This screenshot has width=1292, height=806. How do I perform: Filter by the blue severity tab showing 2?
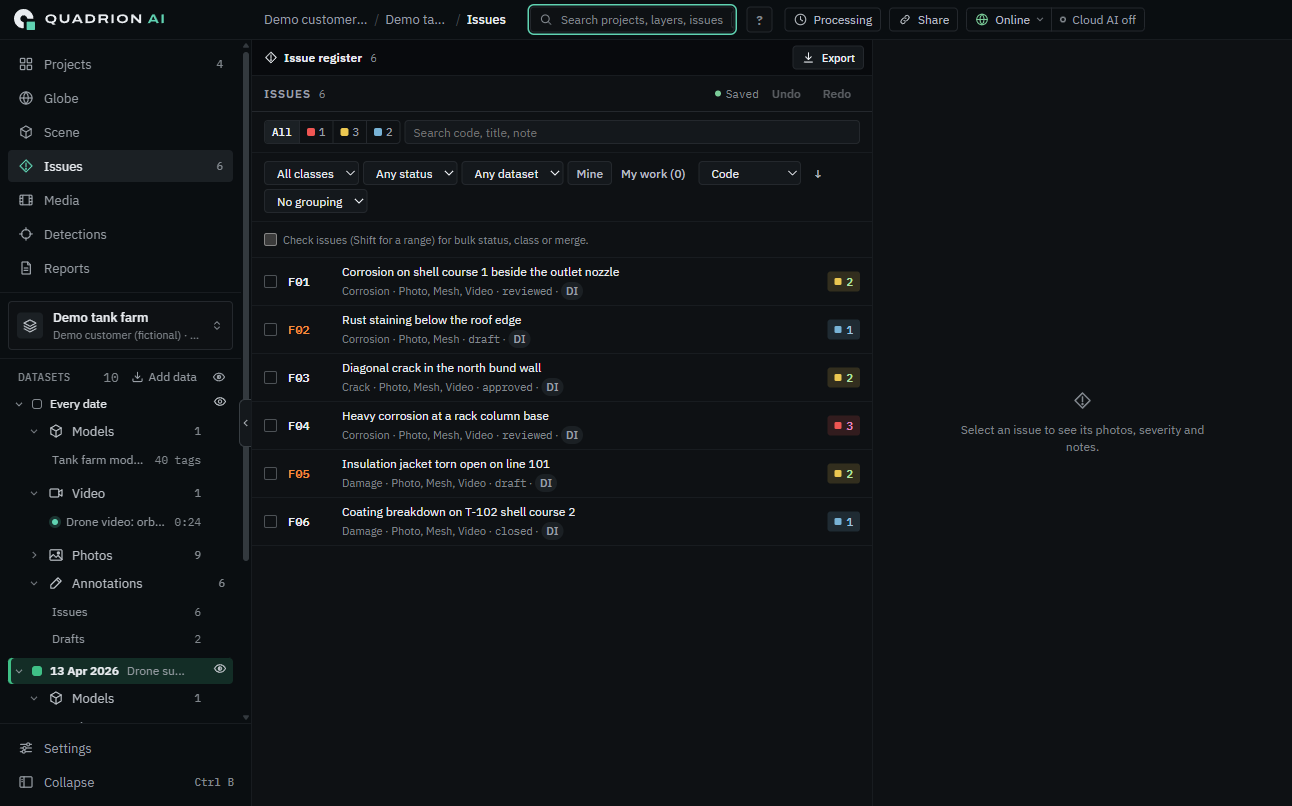click(383, 132)
